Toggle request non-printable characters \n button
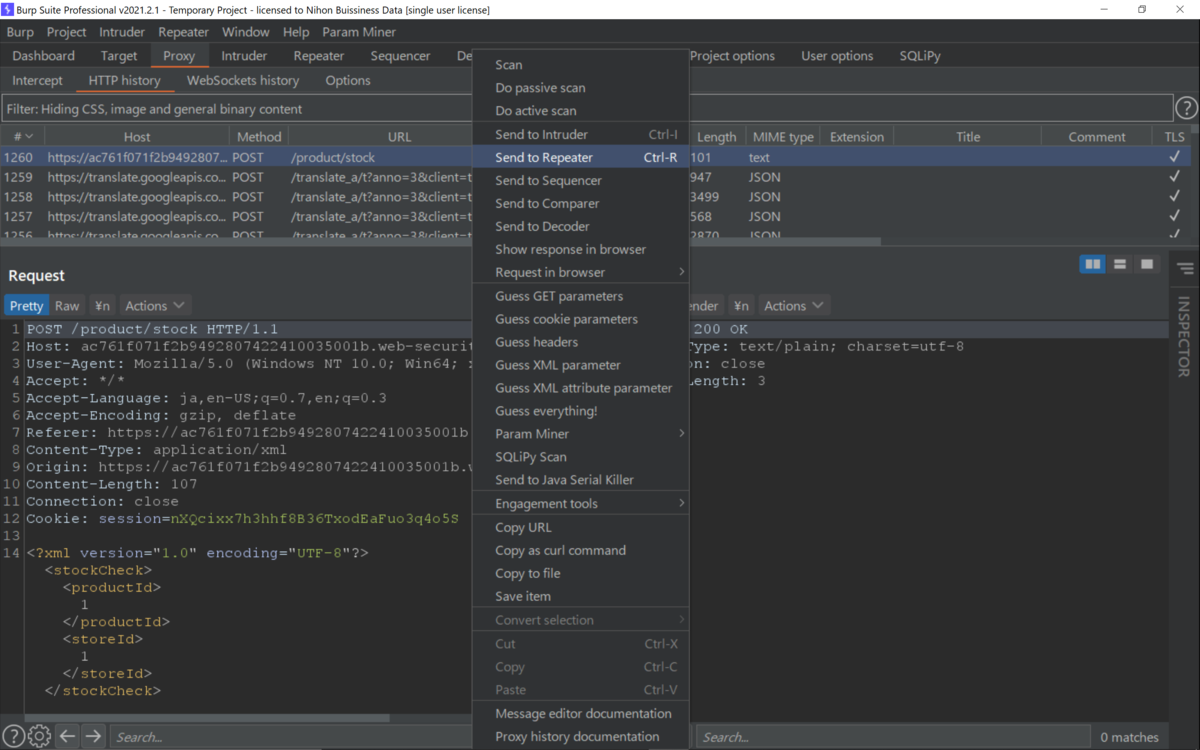 pos(102,306)
